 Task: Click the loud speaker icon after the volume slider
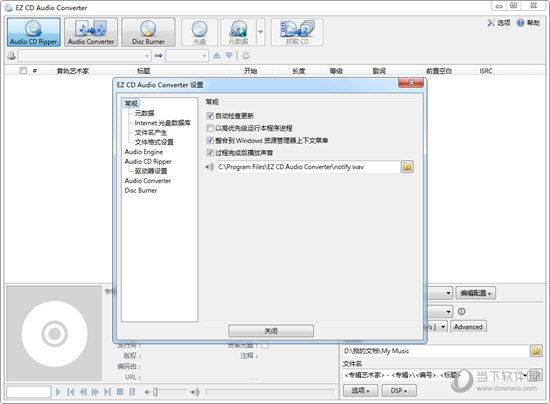pyautogui.click(x=195, y=392)
